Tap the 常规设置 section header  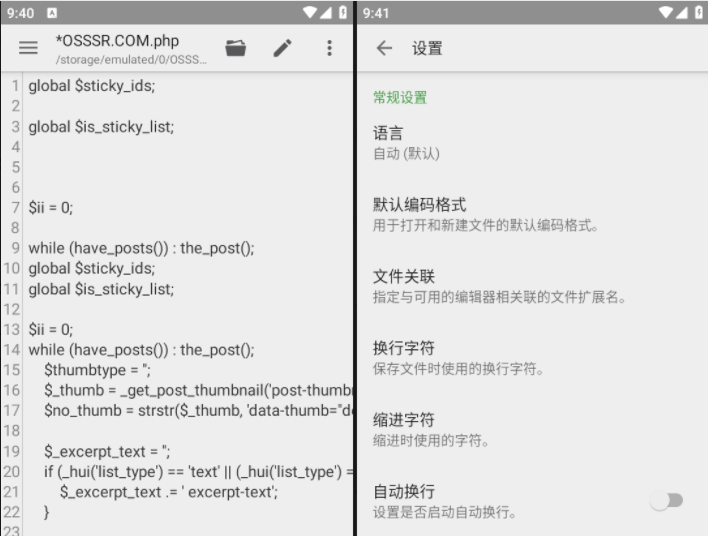[400, 98]
